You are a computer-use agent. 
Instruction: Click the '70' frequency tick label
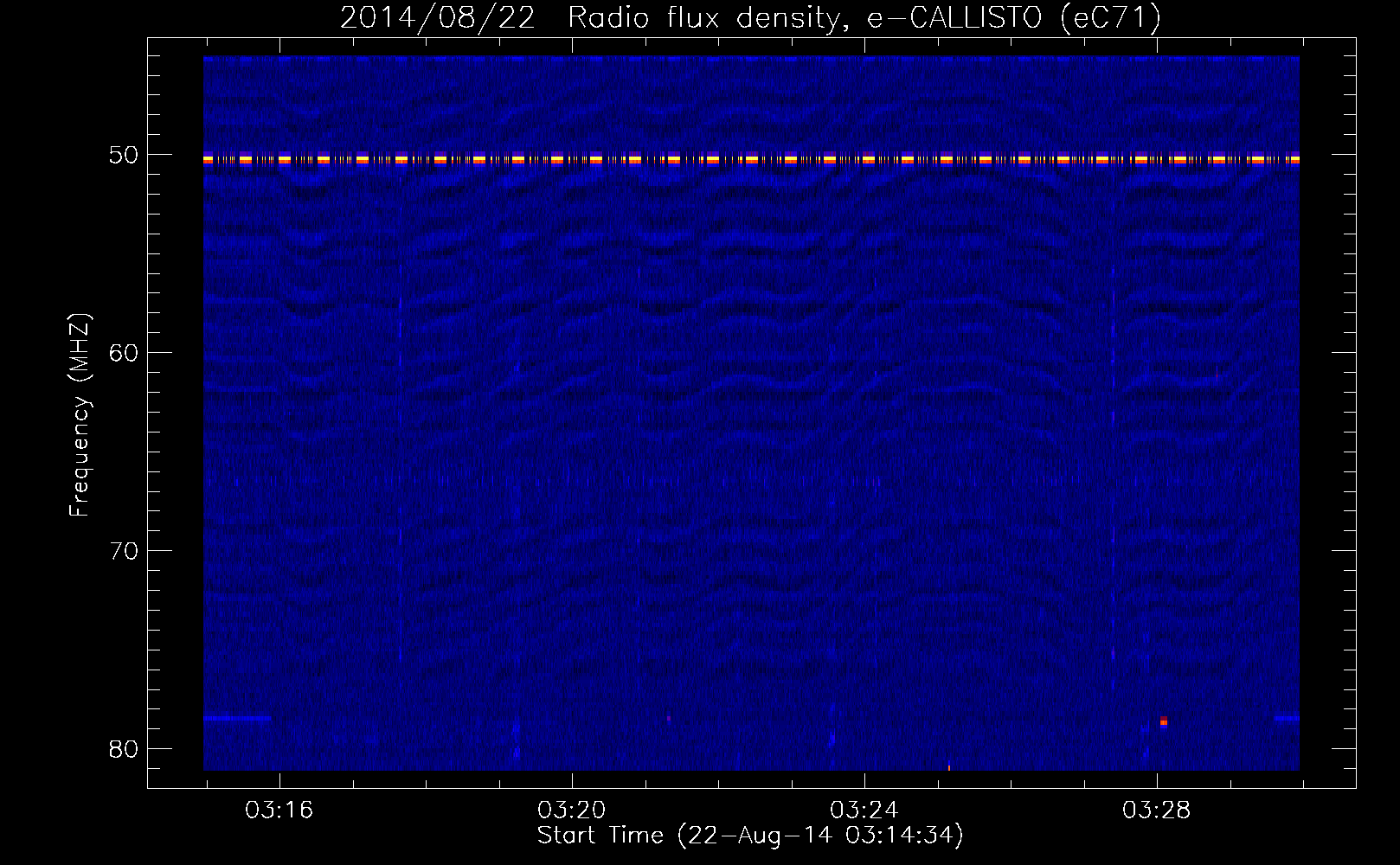coord(124,551)
